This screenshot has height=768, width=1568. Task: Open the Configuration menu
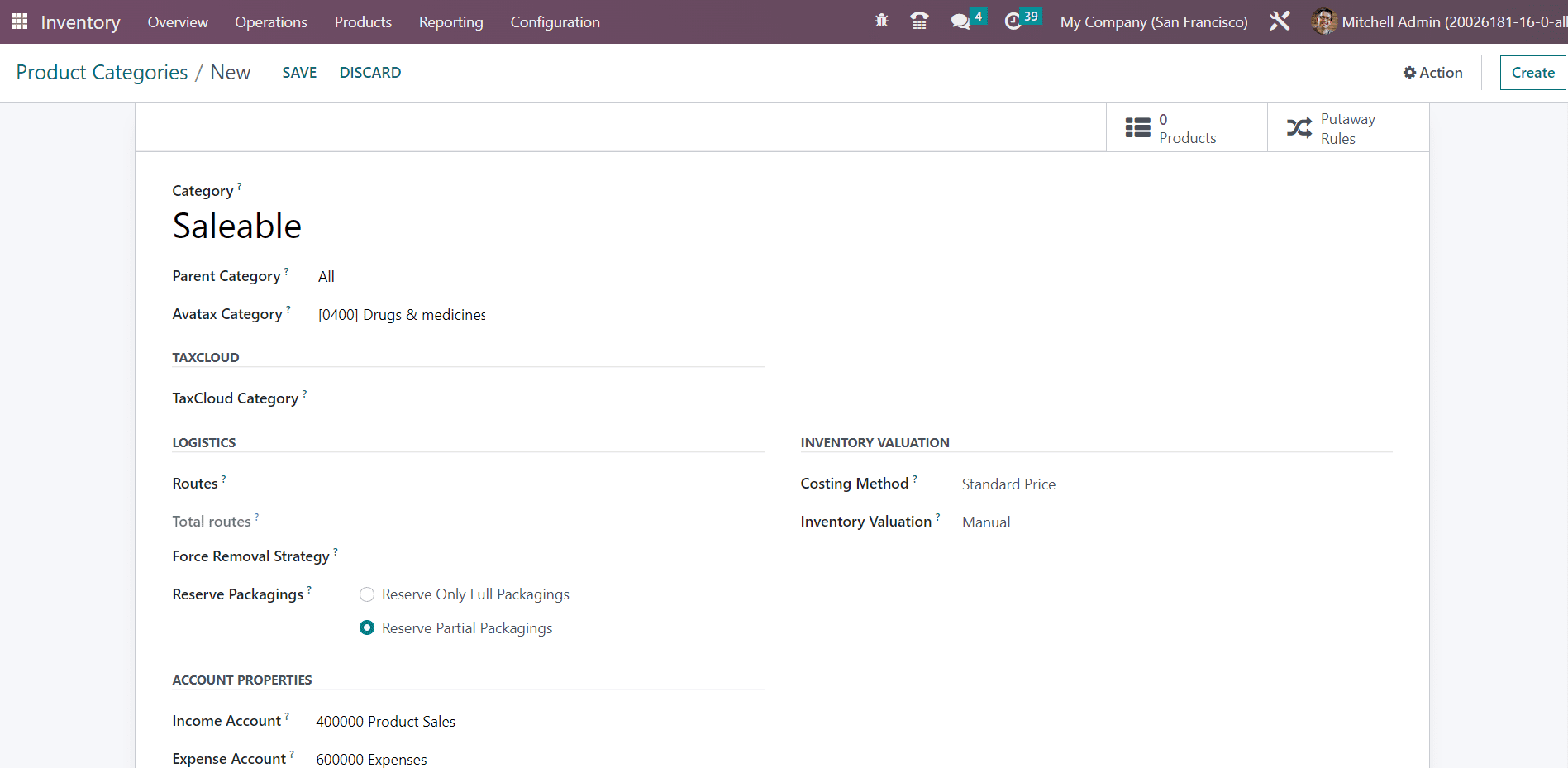555,22
